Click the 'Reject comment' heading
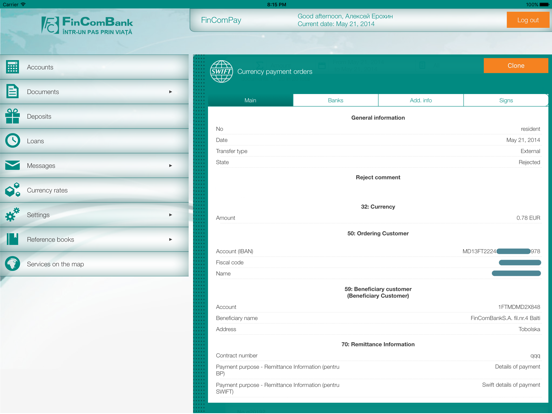Screen dimensions: 552x414 (378, 177)
